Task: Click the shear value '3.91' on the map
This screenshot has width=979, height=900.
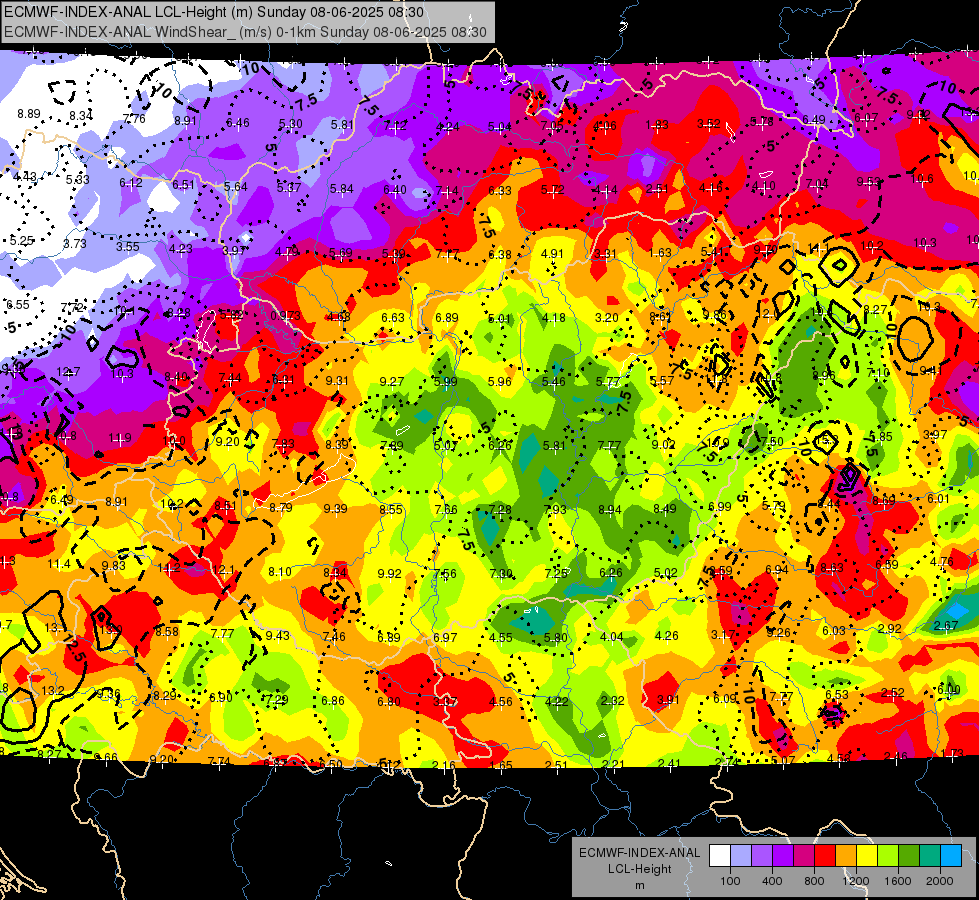Action: [x=667, y=700]
